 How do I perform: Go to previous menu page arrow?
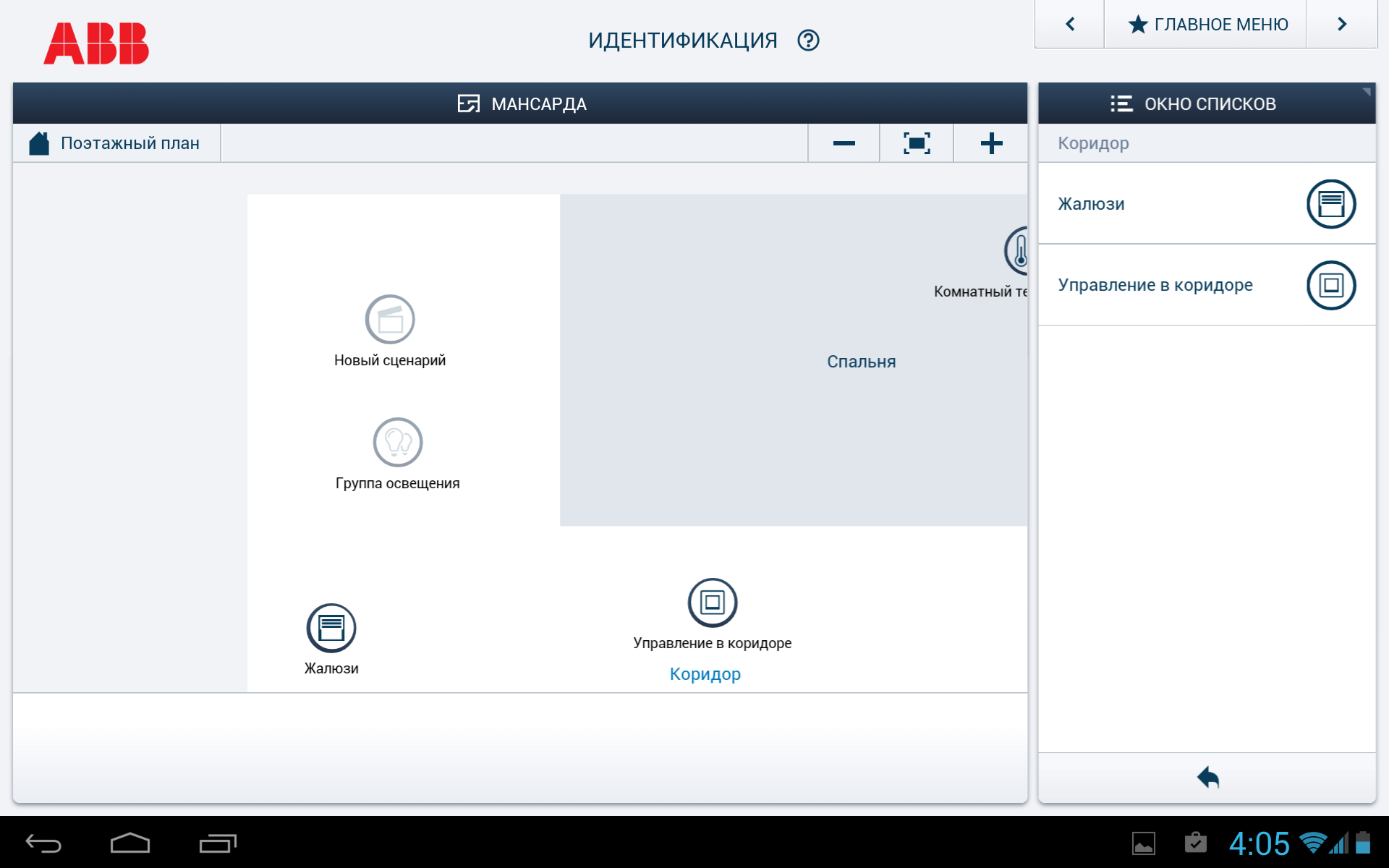click(x=1070, y=25)
